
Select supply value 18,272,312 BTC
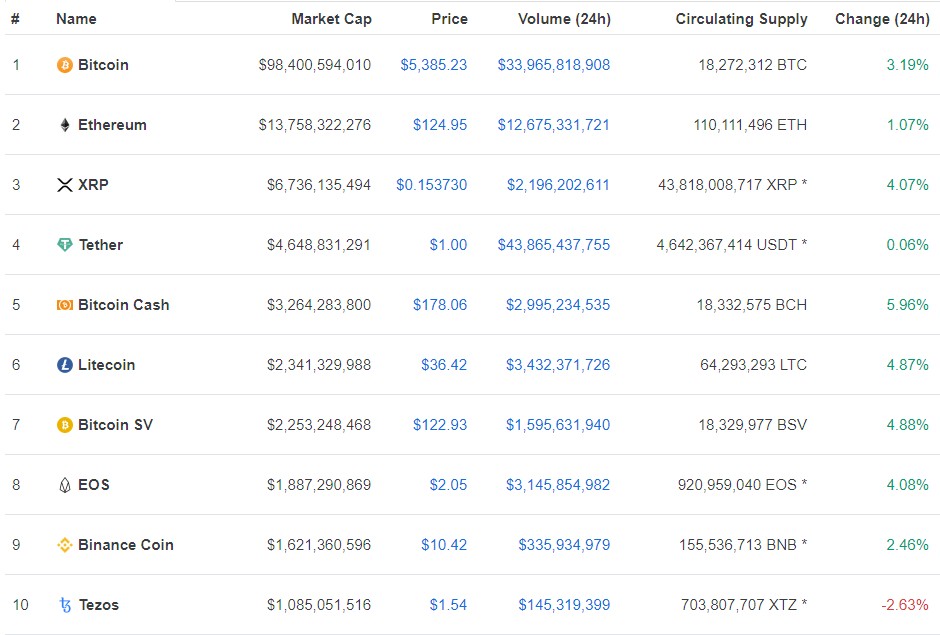(753, 65)
